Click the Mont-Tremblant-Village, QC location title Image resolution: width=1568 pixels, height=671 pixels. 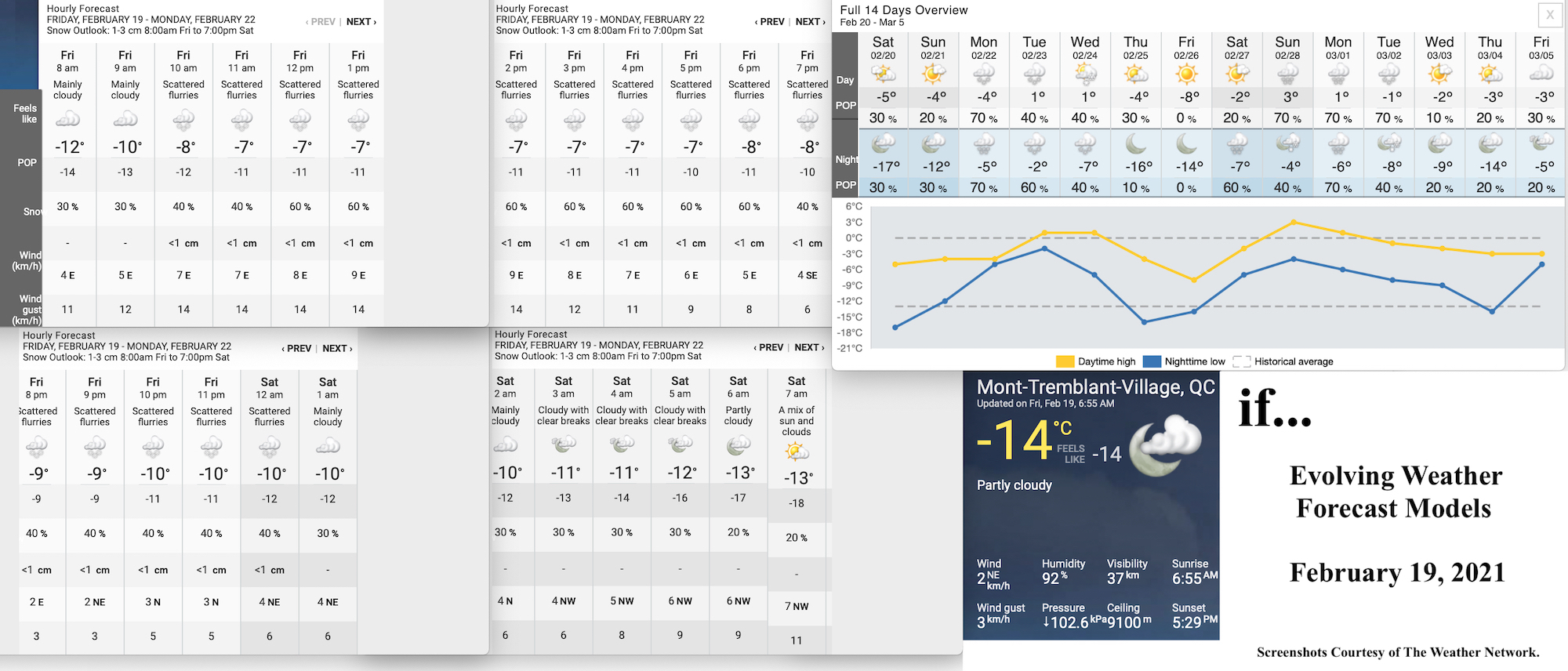coord(1095,387)
